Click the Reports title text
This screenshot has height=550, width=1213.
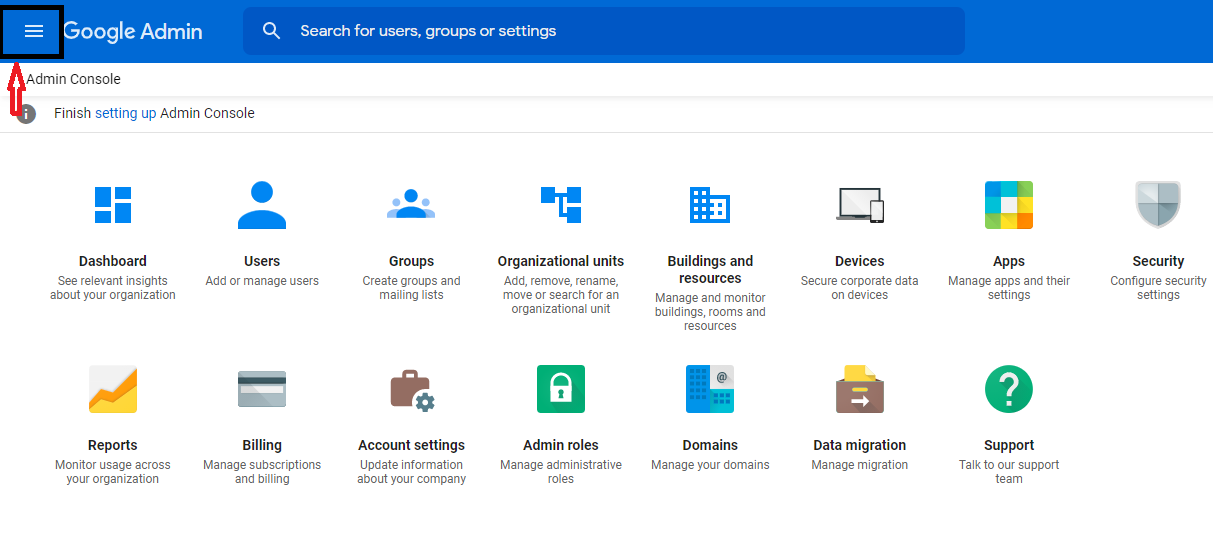[113, 445]
